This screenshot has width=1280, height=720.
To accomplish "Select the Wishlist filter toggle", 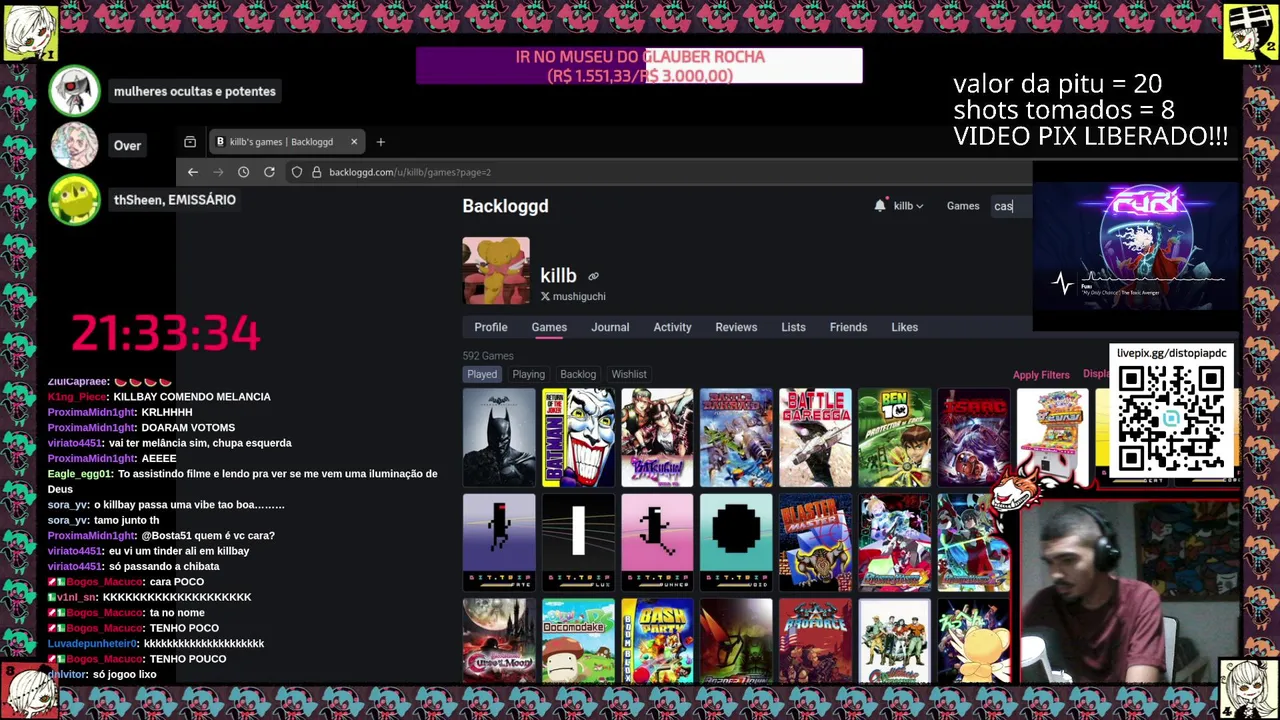I will (x=629, y=374).
